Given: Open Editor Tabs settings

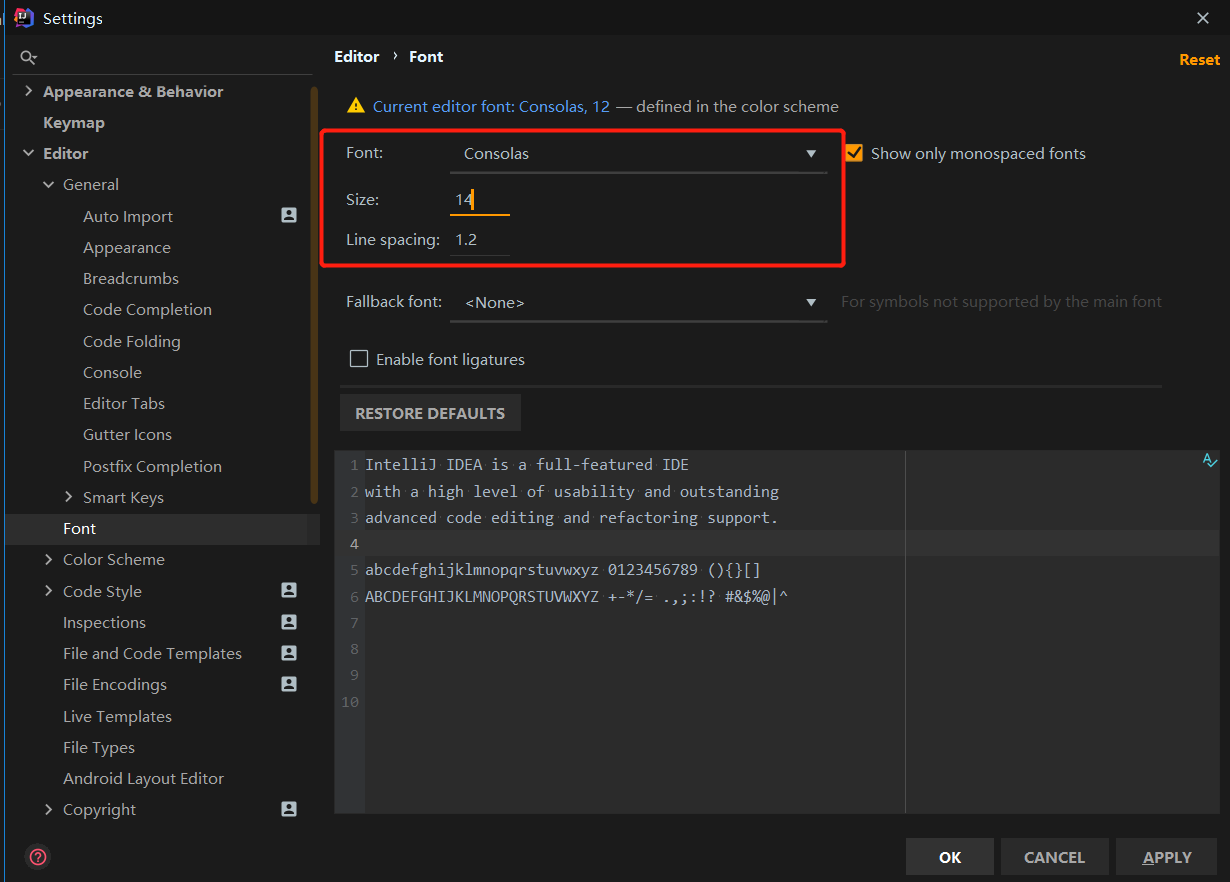Looking at the screenshot, I should pos(124,403).
